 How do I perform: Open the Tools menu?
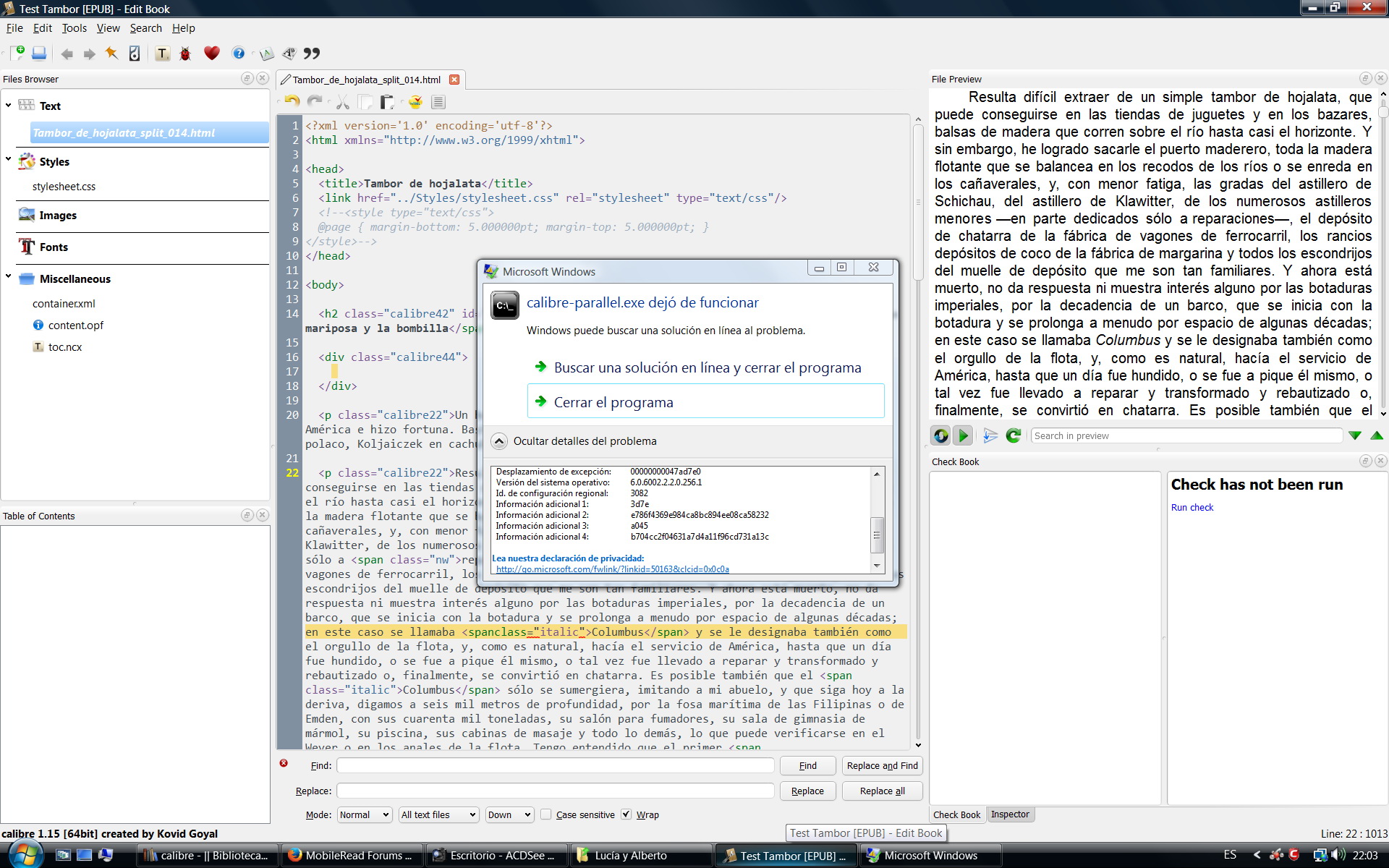74,28
